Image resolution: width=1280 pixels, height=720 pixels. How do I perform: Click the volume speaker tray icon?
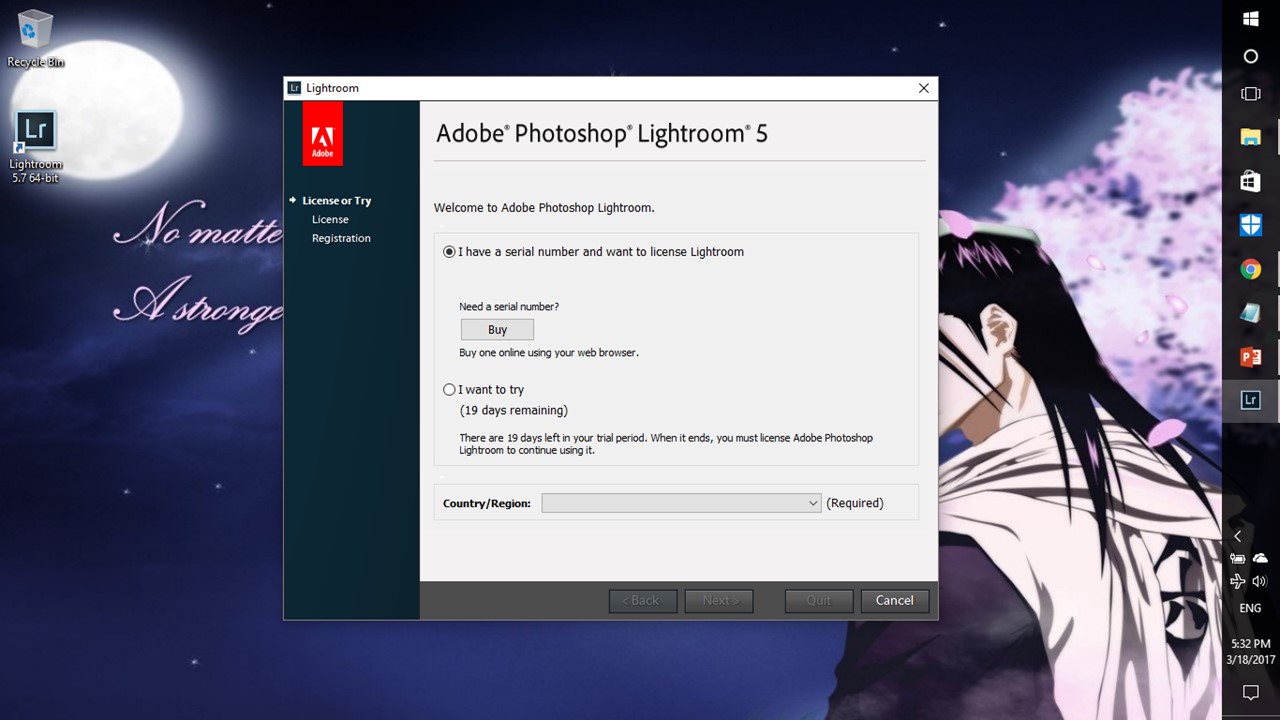[x=1259, y=581]
